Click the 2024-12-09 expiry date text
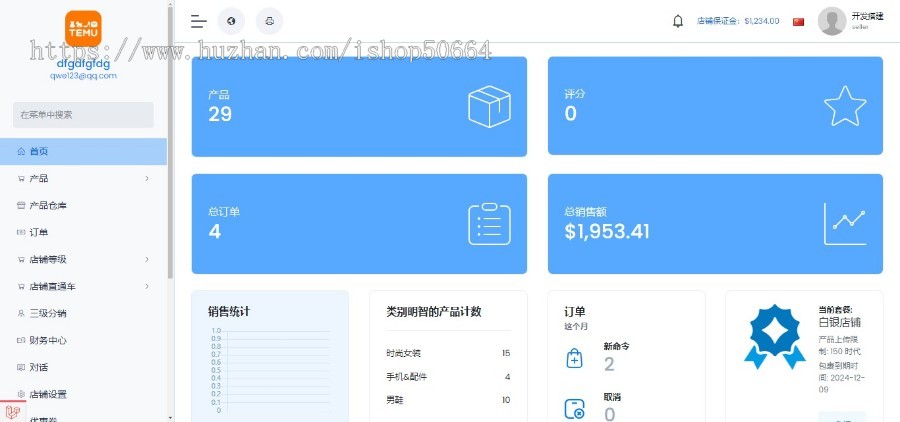The image size is (900, 422). [841, 384]
